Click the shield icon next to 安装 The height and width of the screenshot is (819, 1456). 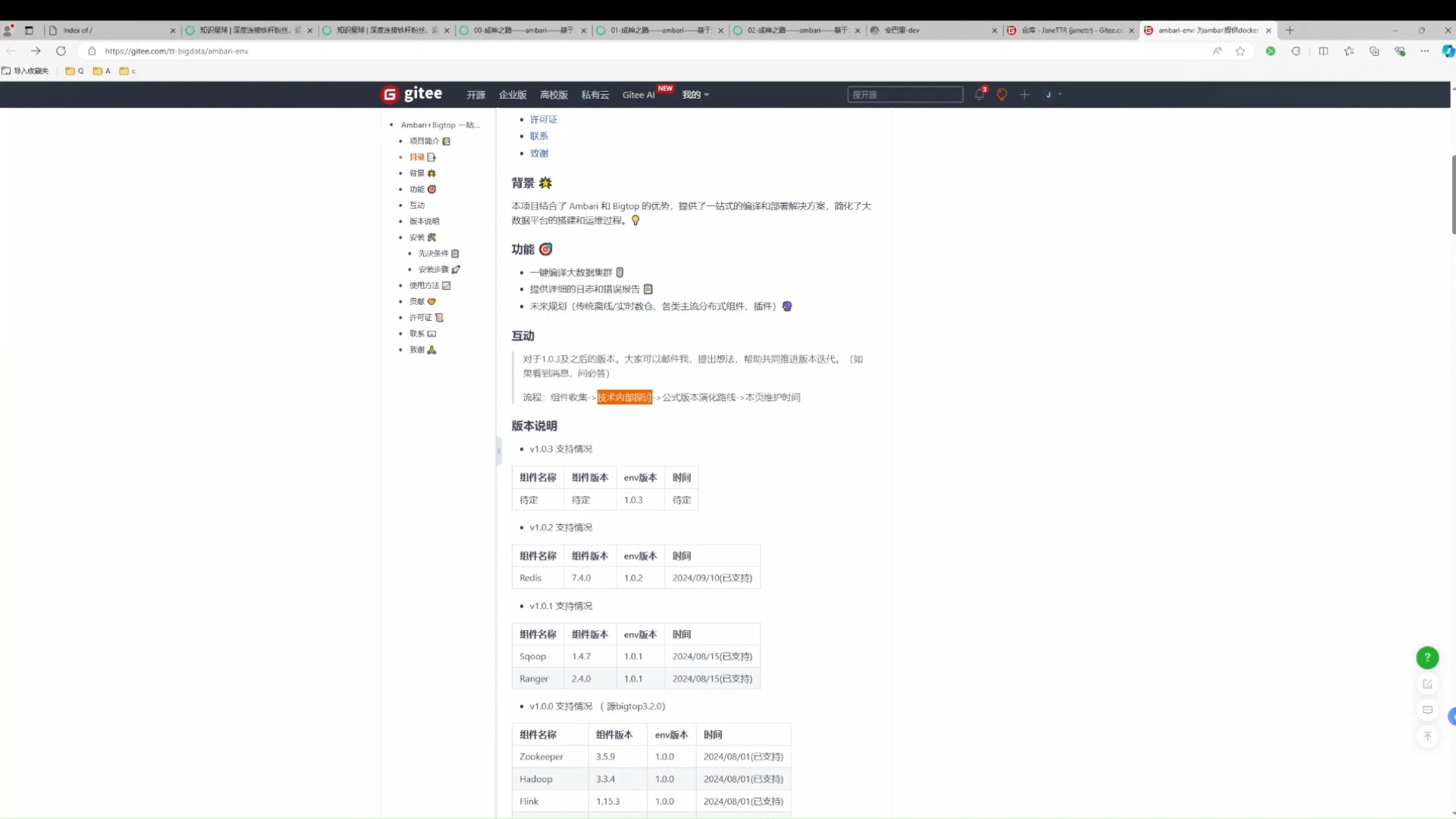pos(432,237)
